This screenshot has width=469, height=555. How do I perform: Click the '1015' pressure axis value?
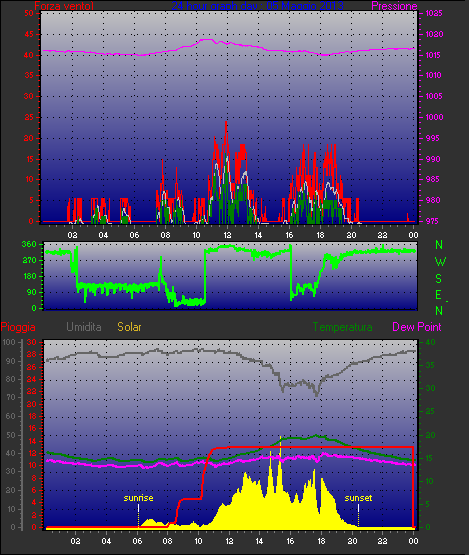(433, 55)
